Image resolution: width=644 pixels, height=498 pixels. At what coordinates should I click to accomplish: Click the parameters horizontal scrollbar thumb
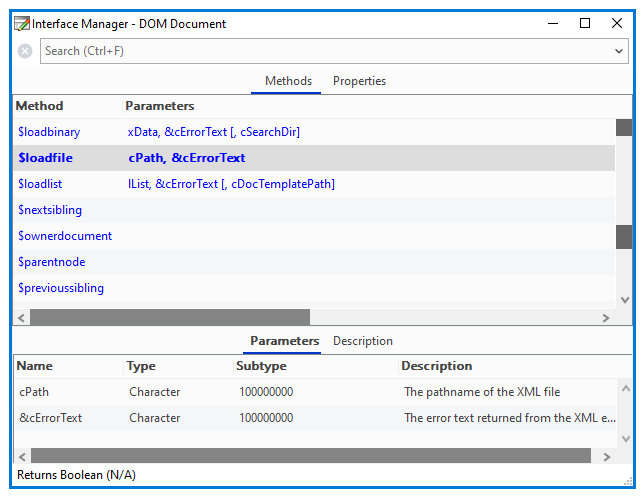tap(310, 455)
